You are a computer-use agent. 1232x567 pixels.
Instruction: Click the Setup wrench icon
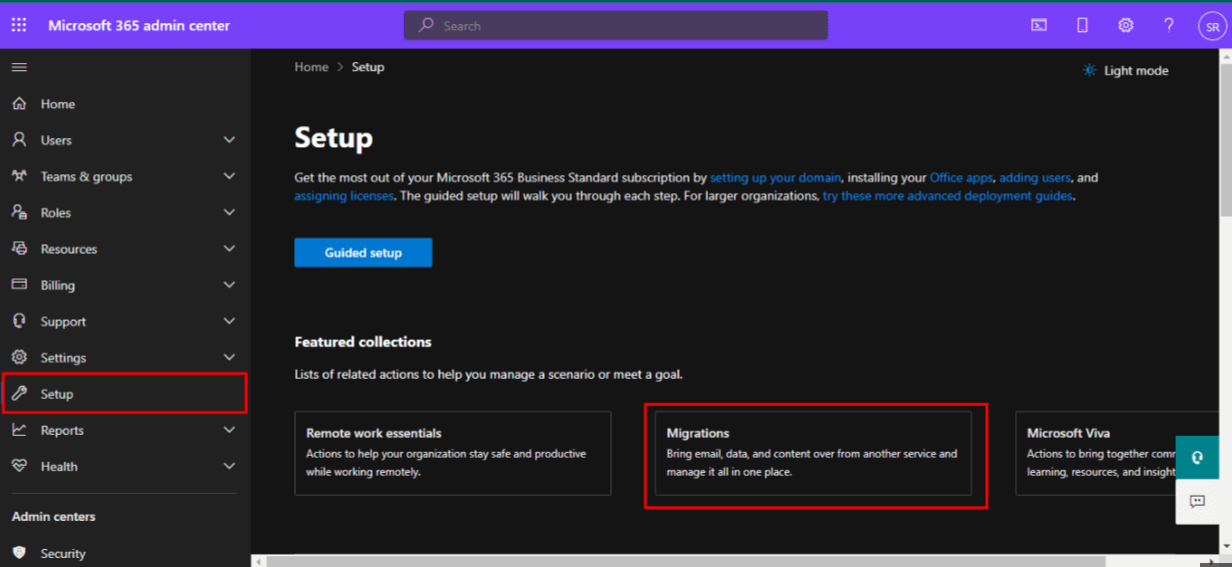[19, 394]
